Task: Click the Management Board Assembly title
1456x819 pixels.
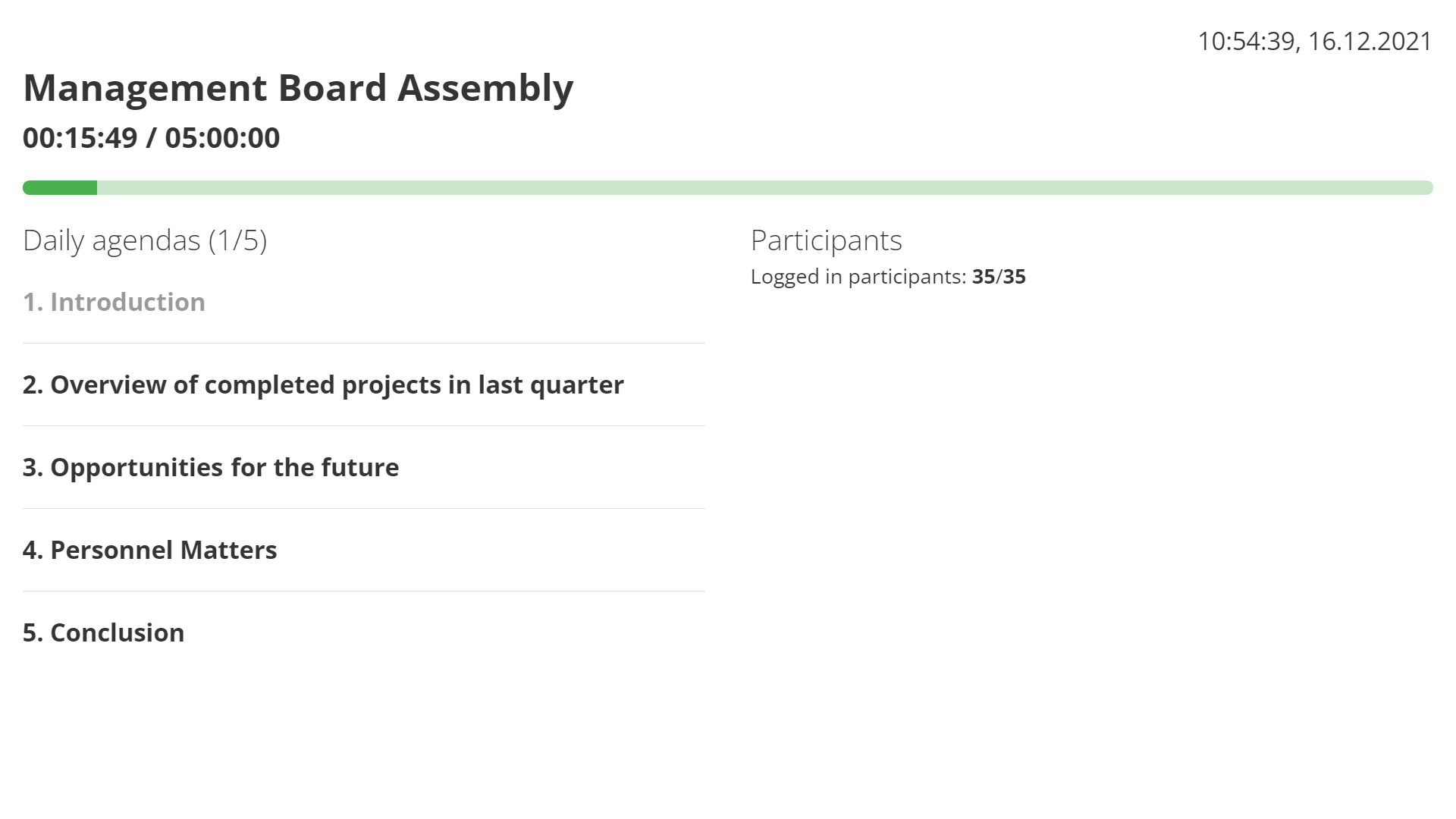Action: click(x=298, y=88)
